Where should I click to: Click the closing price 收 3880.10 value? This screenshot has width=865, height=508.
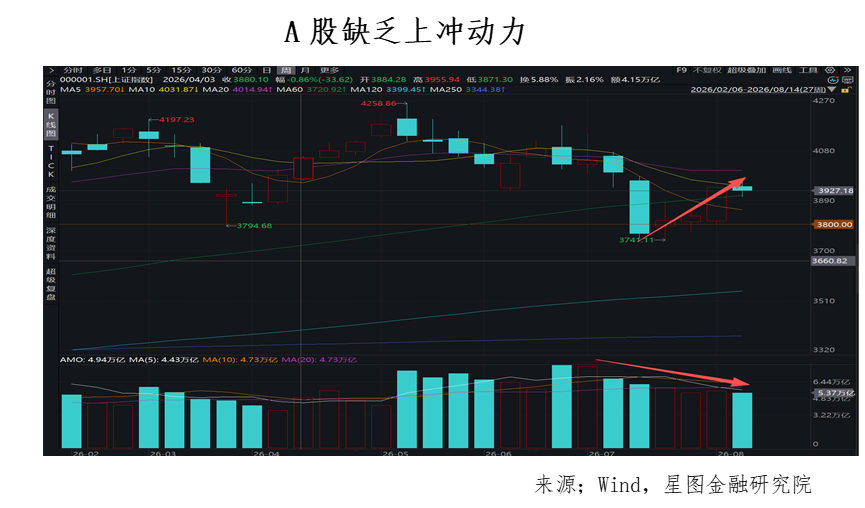click(245, 80)
